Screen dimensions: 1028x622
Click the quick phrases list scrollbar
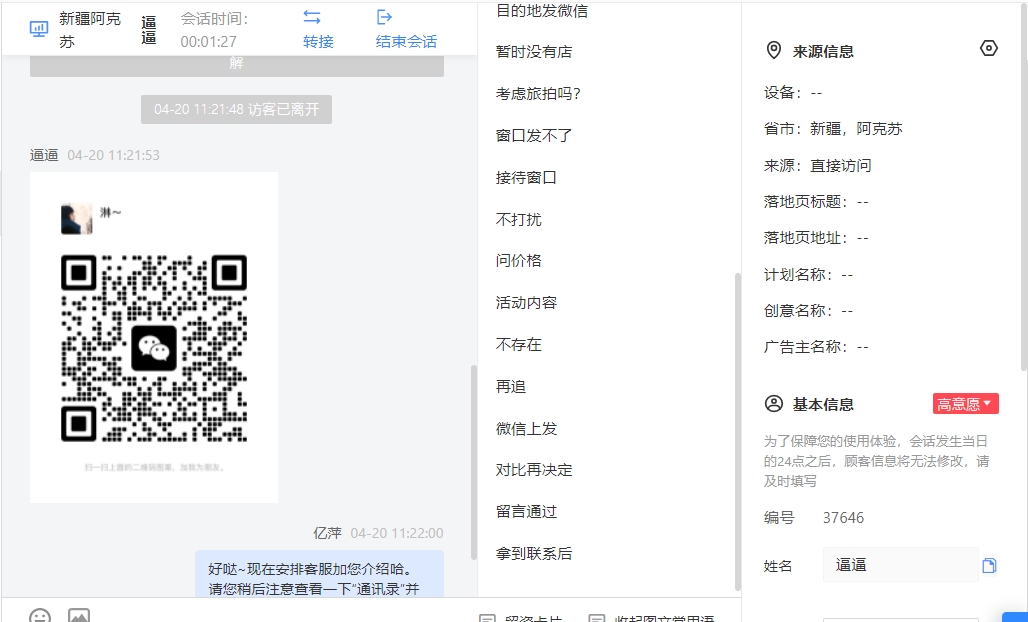pyautogui.click(x=738, y=431)
